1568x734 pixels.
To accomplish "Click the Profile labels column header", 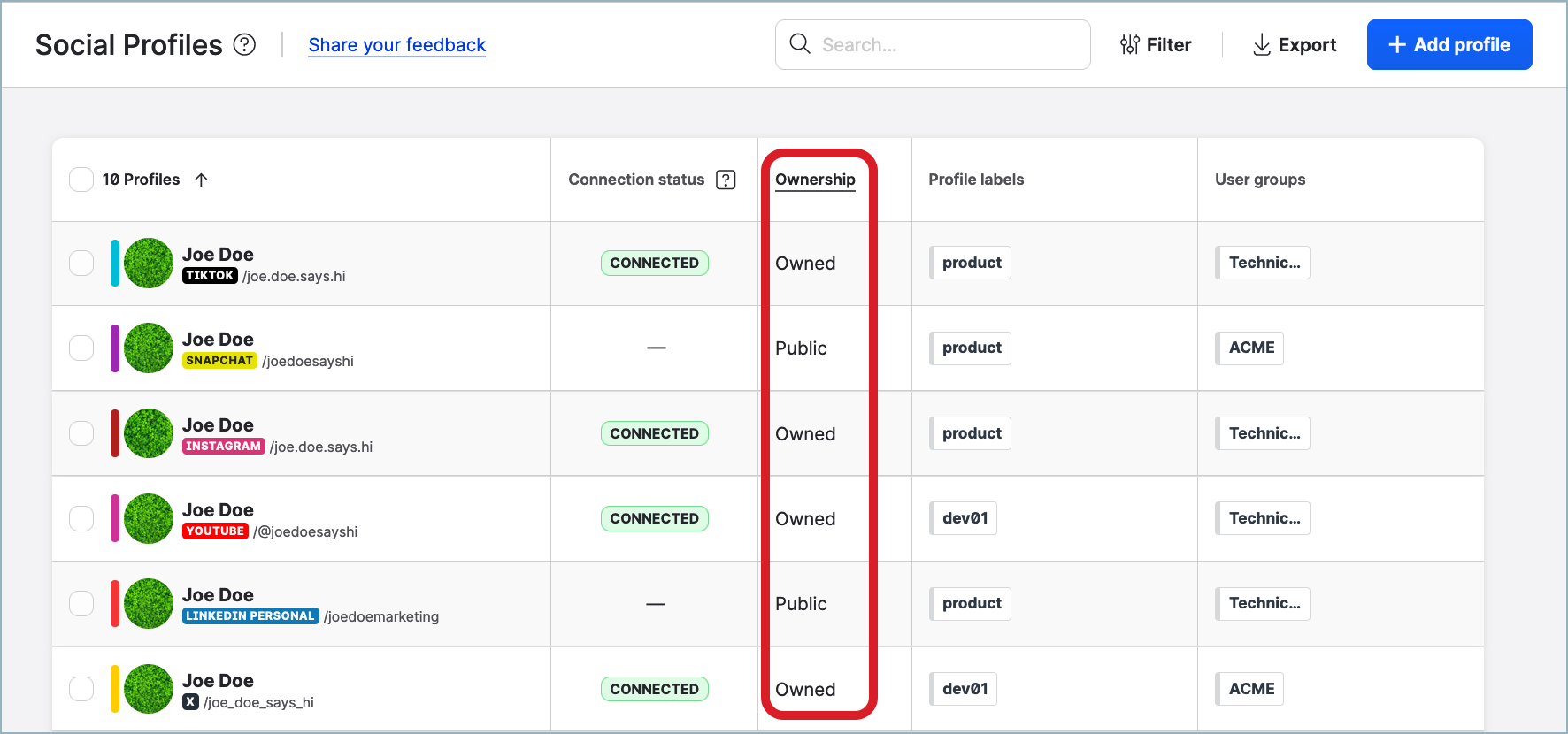I will 976,180.
